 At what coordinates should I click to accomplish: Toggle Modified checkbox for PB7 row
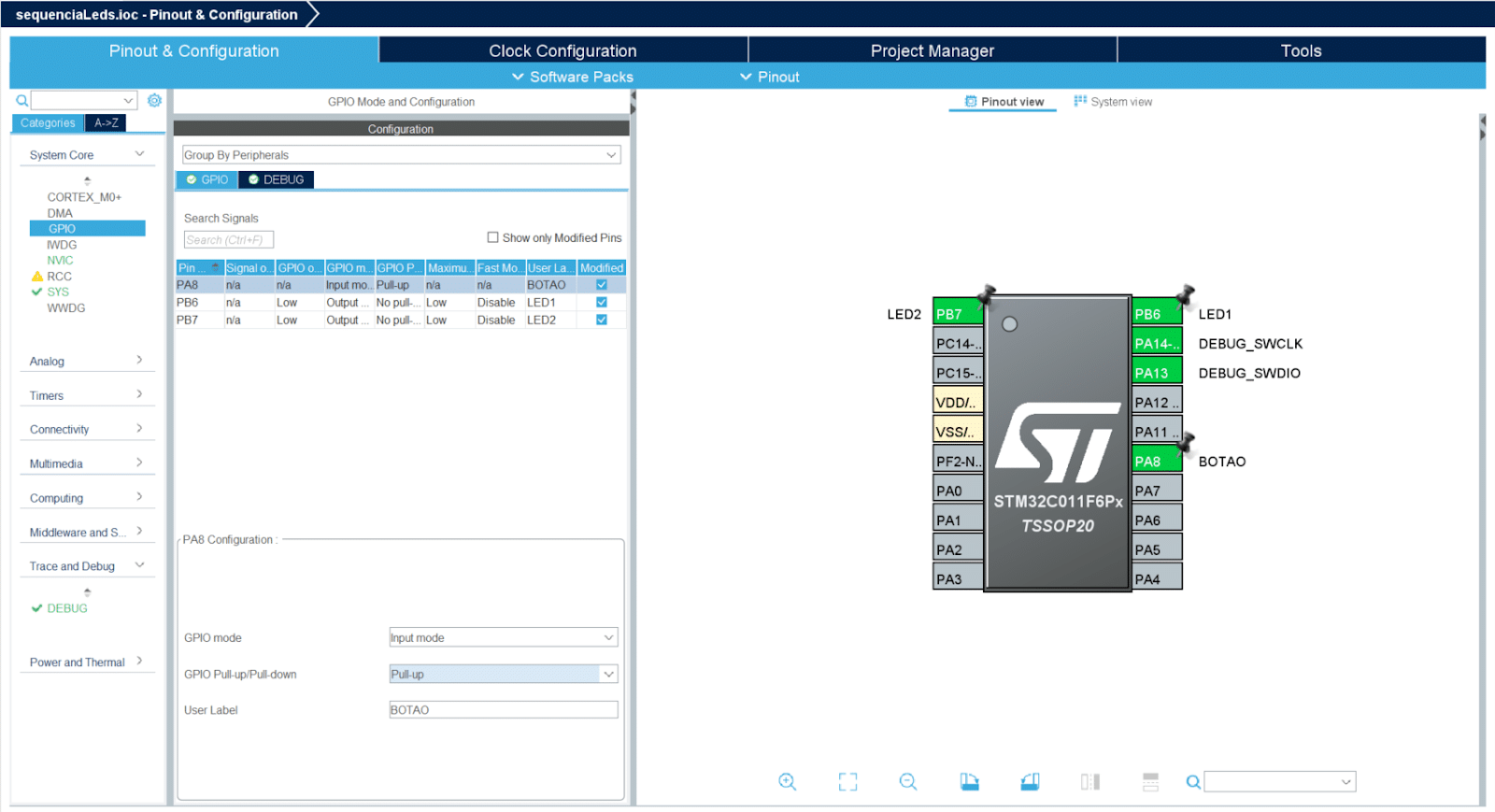(601, 320)
